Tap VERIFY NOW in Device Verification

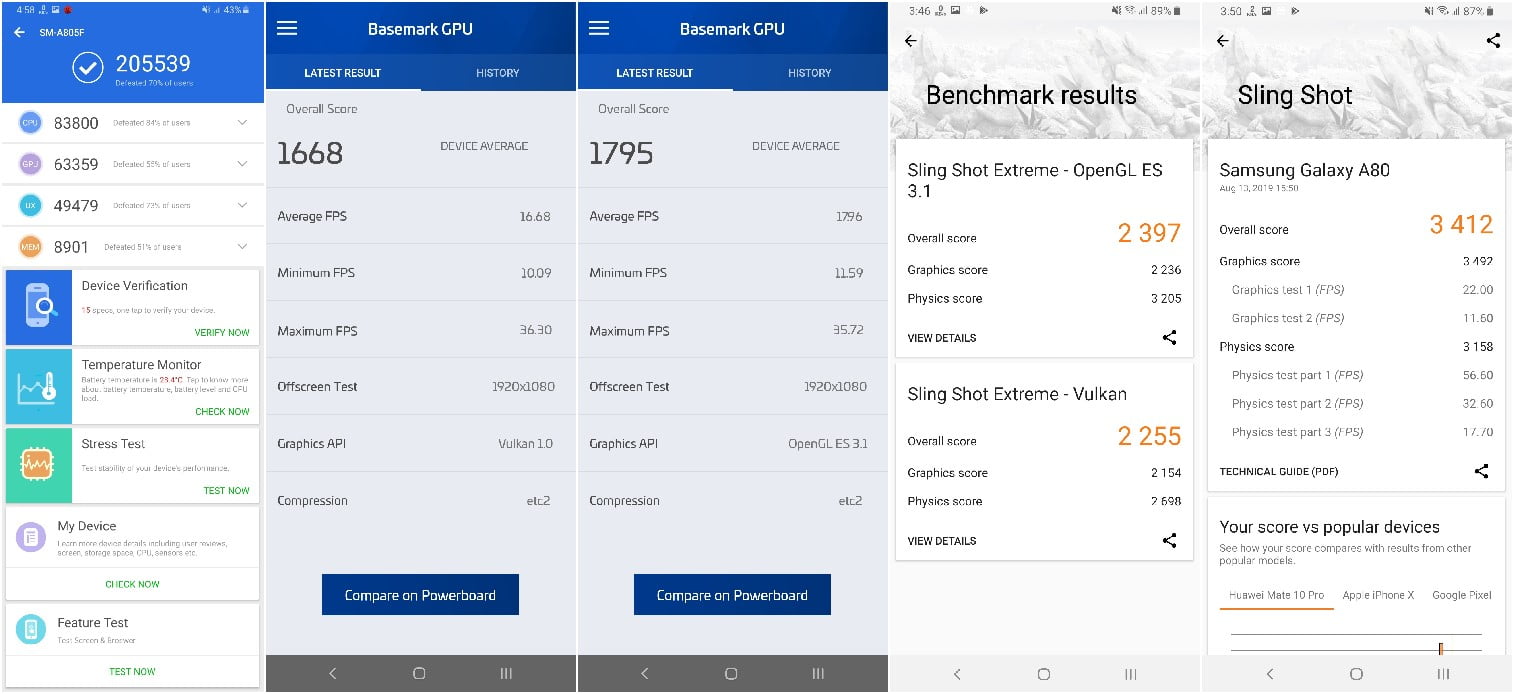222,332
